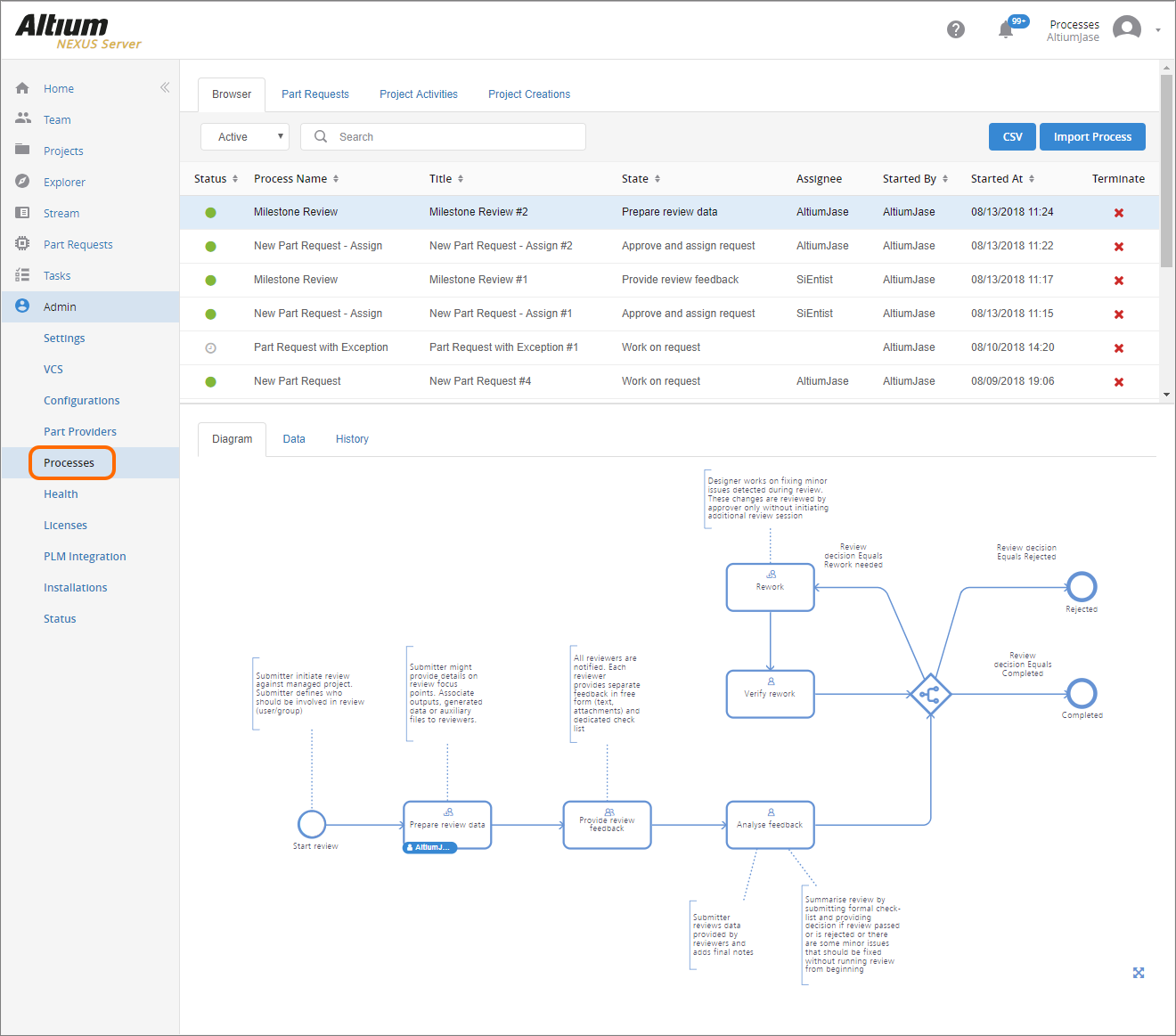Image resolution: width=1176 pixels, height=1036 pixels.
Task: Open PLM Integration in the Admin menu
Action: tap(85, 557)
